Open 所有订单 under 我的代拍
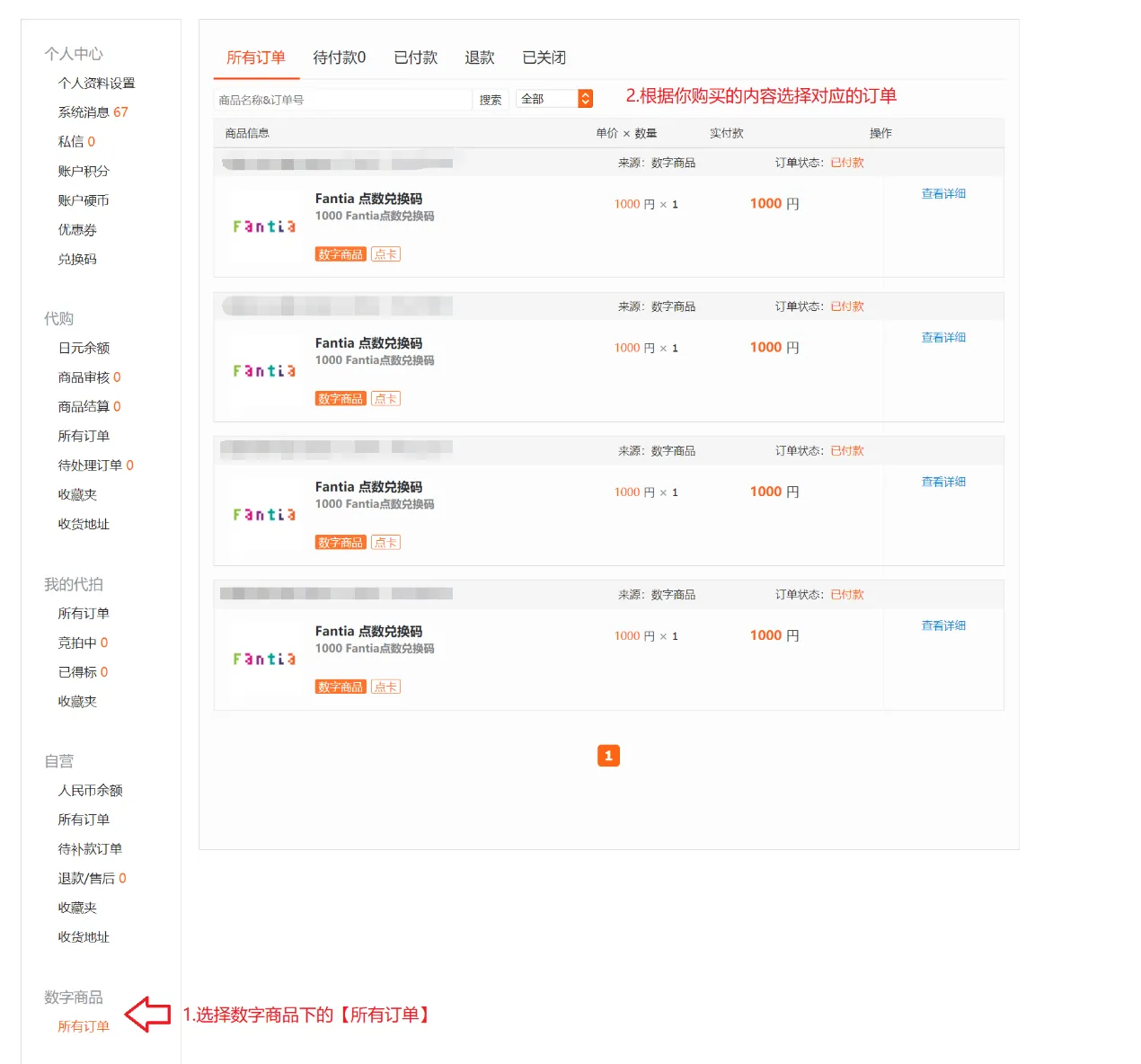The image size is (1141, 1064). click(84, 613)
